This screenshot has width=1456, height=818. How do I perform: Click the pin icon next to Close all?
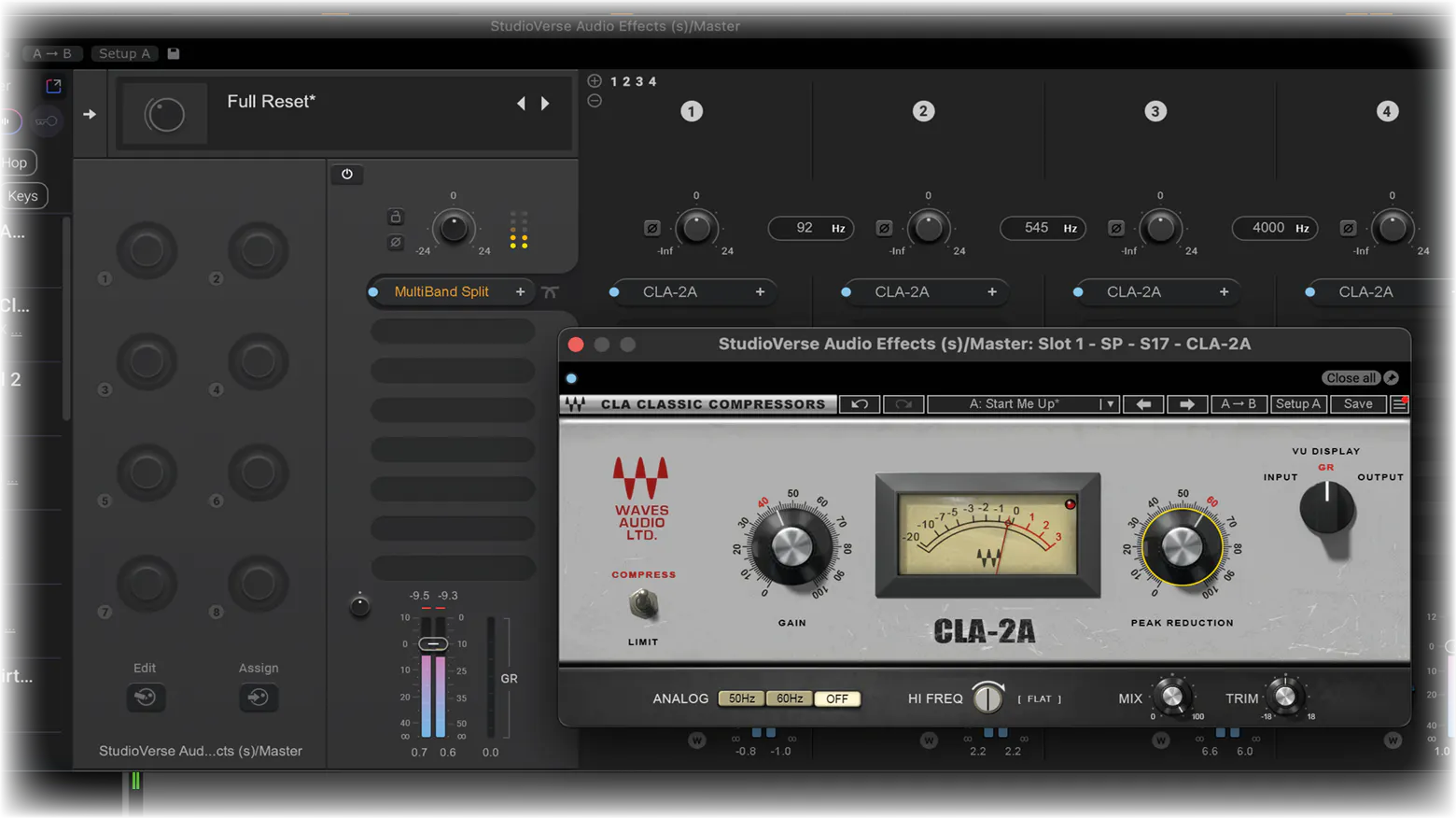1392,378
